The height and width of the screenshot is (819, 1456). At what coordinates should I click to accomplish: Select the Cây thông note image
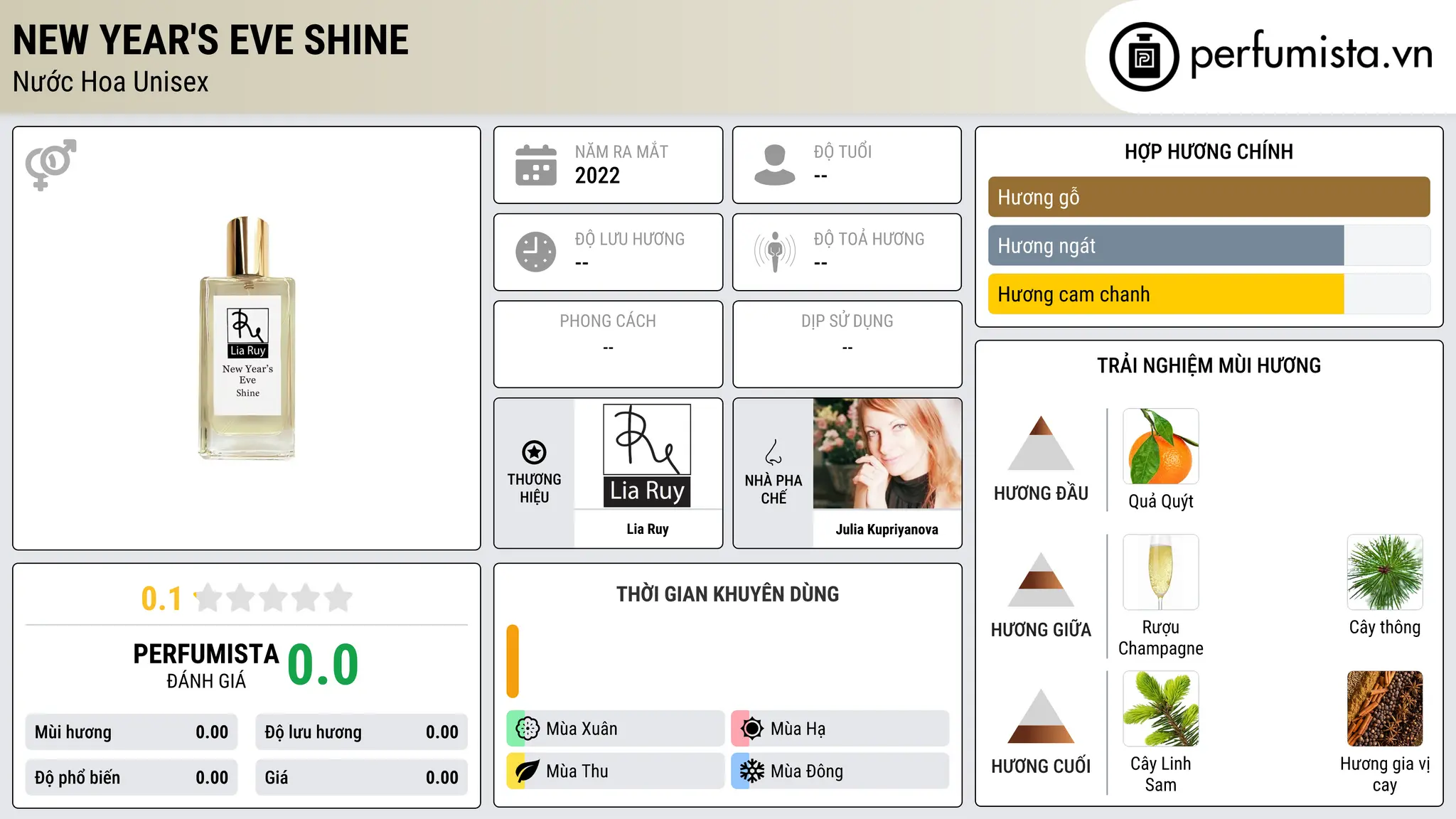(x=1385, y=572)
